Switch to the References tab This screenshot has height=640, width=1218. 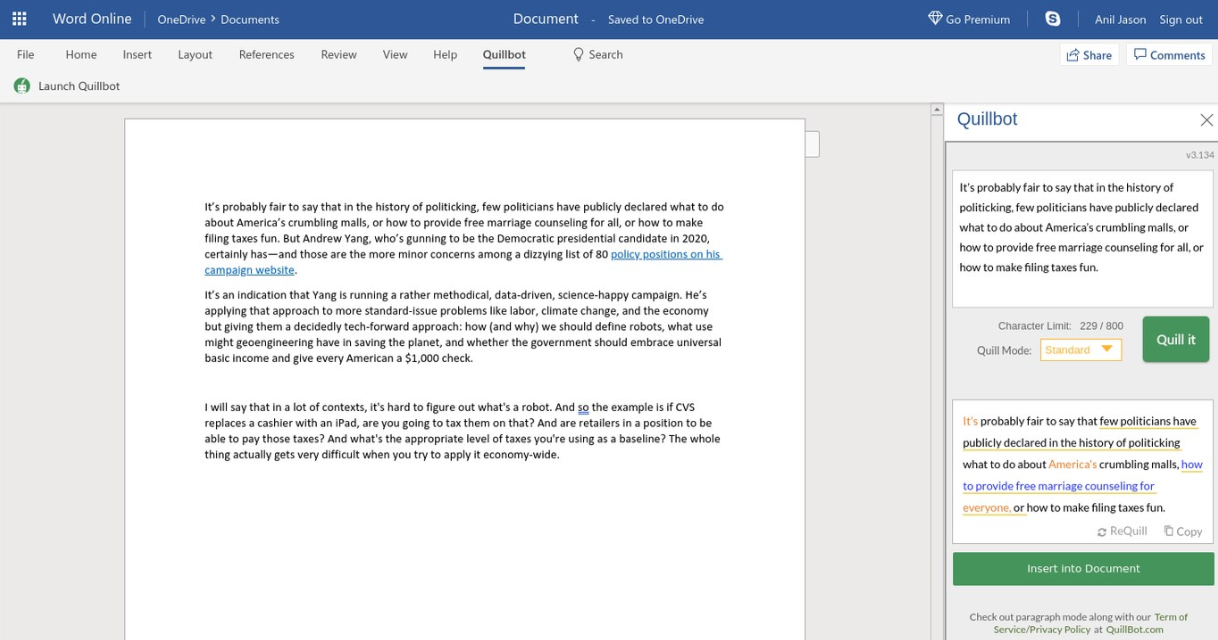coord(266,55)
